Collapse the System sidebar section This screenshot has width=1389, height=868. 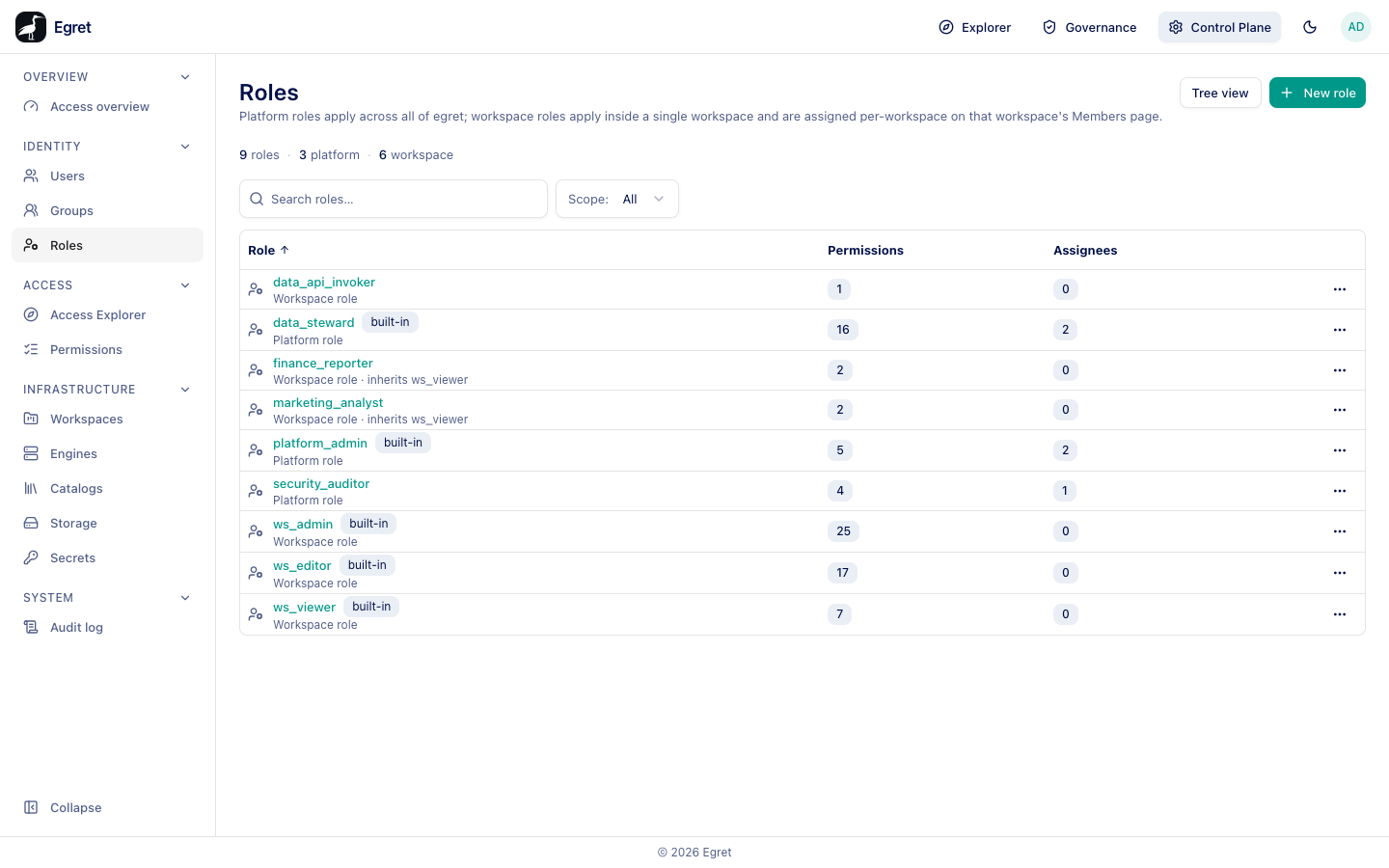185,598
